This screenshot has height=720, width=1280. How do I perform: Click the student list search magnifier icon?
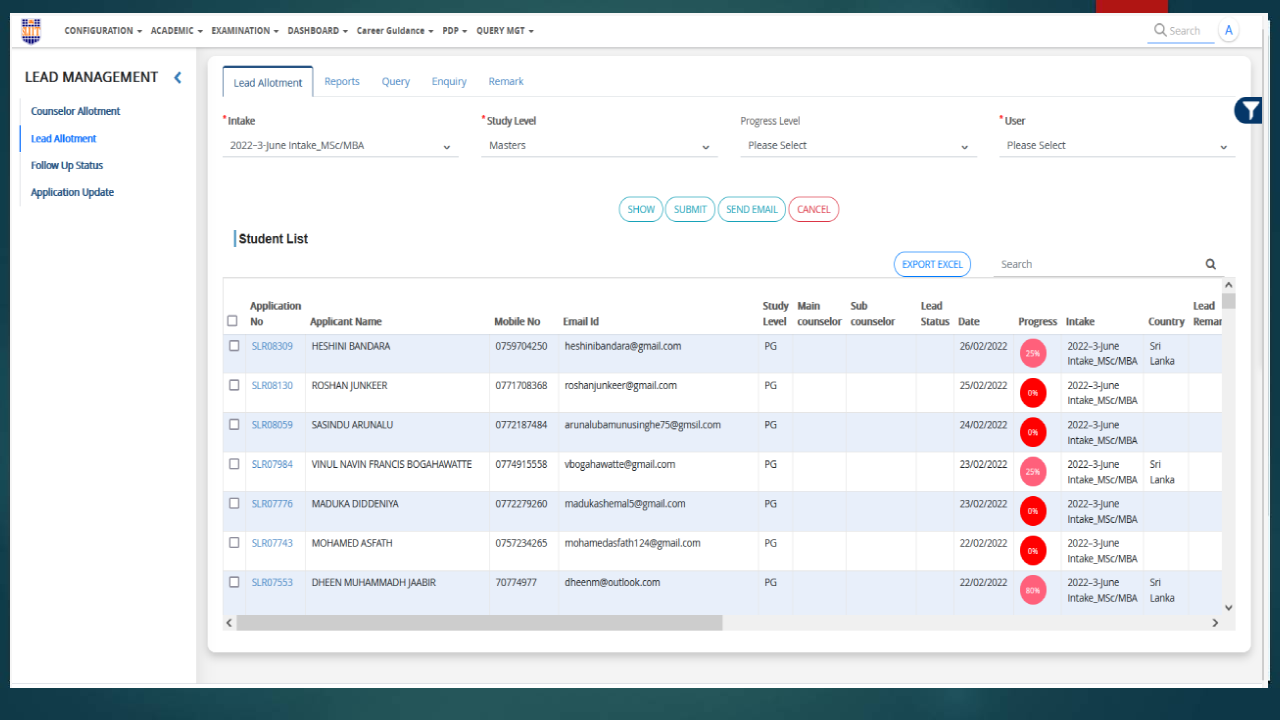[1210, 263]
